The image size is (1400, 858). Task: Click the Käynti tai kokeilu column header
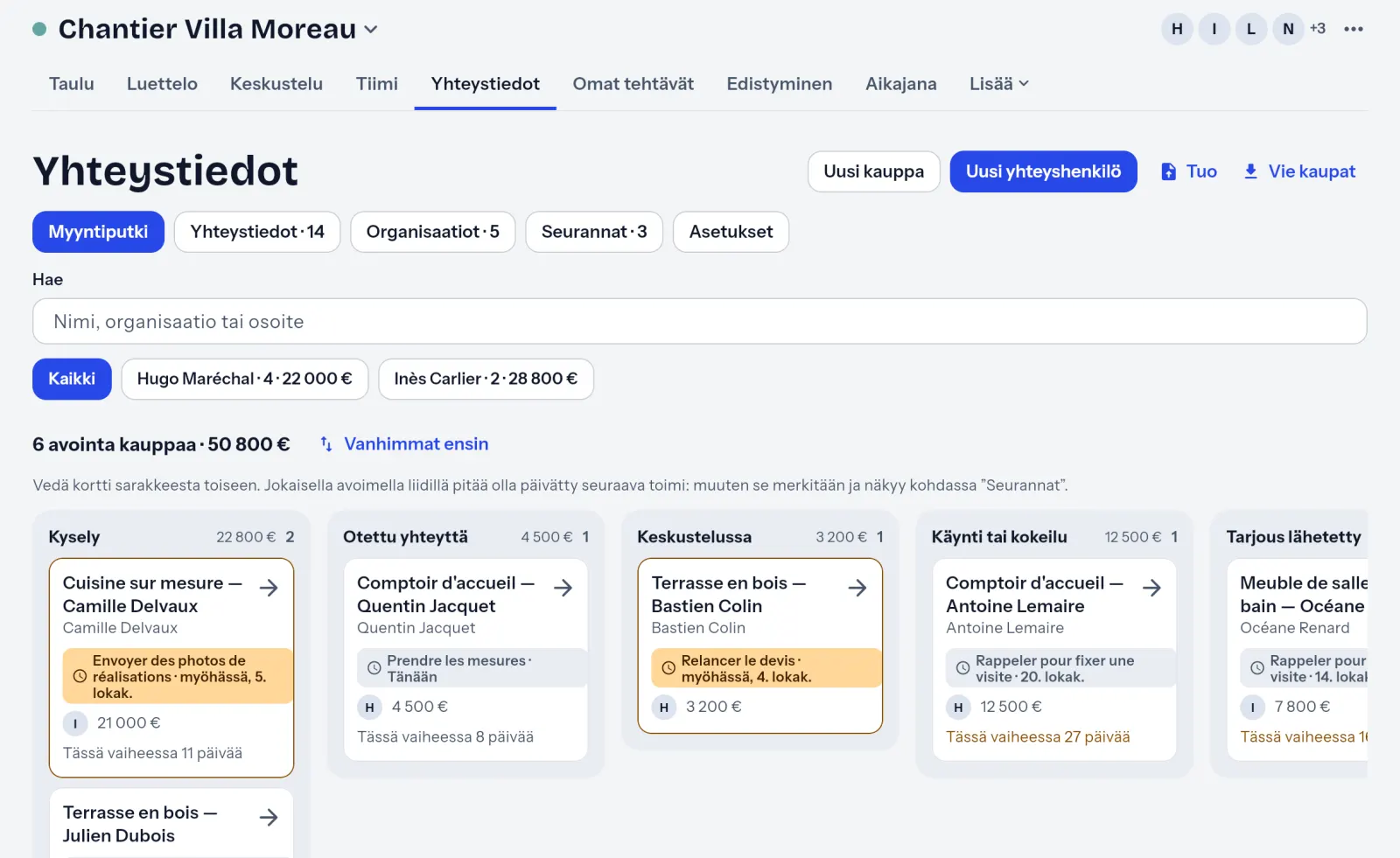tap(998, 537)
